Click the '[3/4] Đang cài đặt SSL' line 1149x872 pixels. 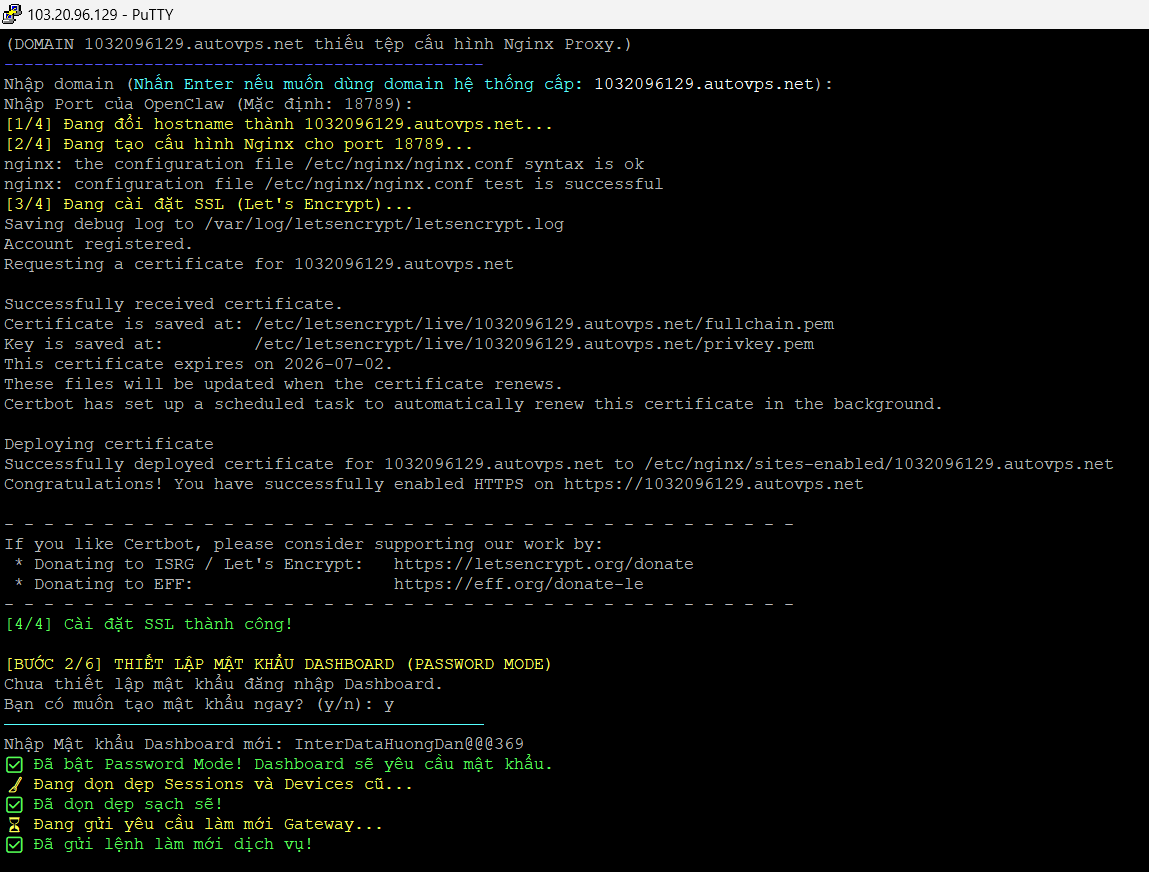coord(208,204)
